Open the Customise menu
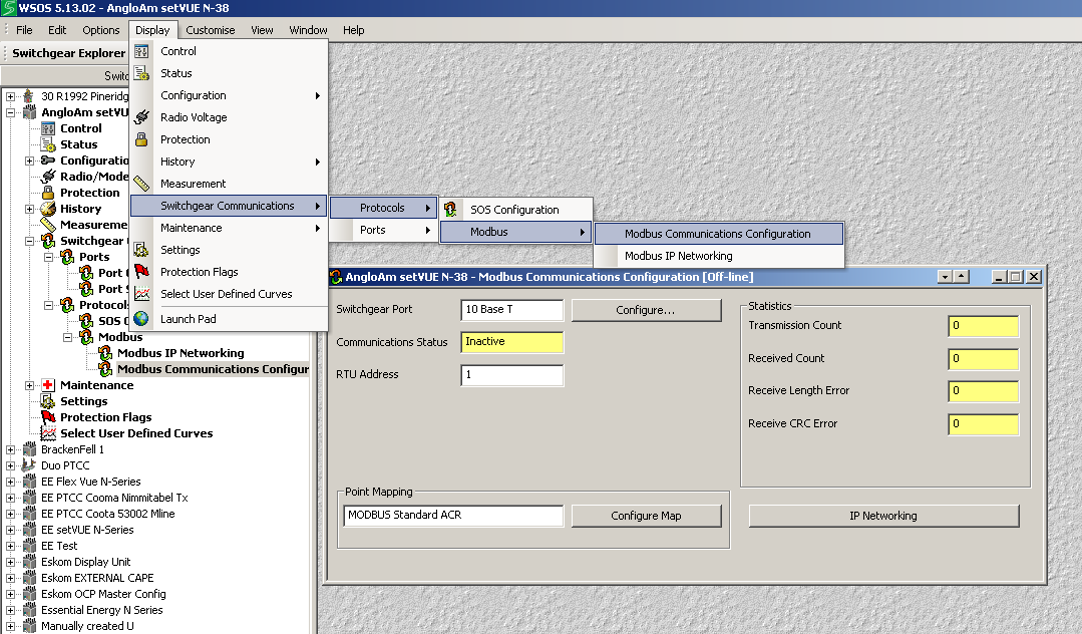Screen dimensions: 1082x634 tap(210, 30)
